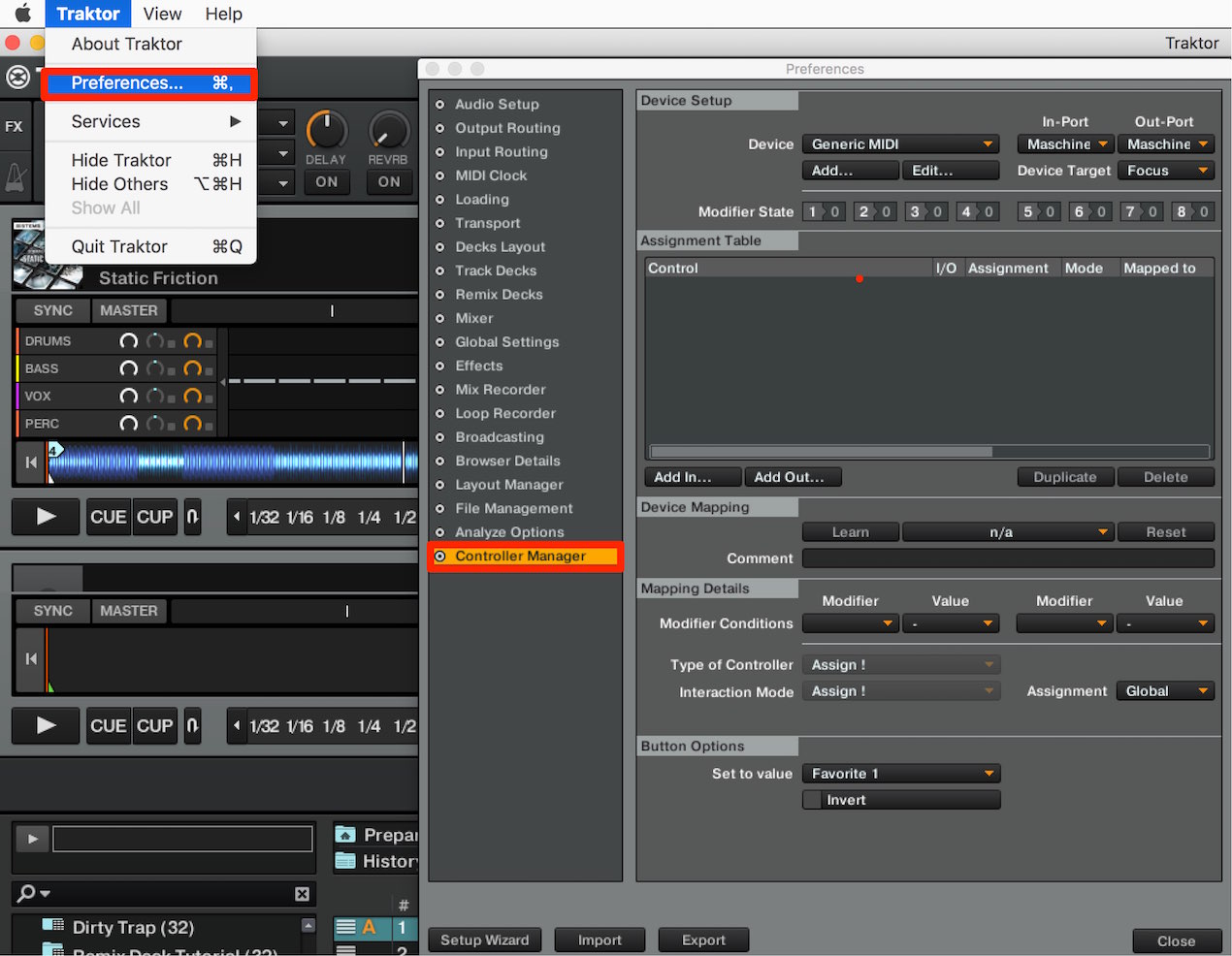Enable MASTER on upper deck
Screen dimensions: 1232x956
[x=129, y=310]
